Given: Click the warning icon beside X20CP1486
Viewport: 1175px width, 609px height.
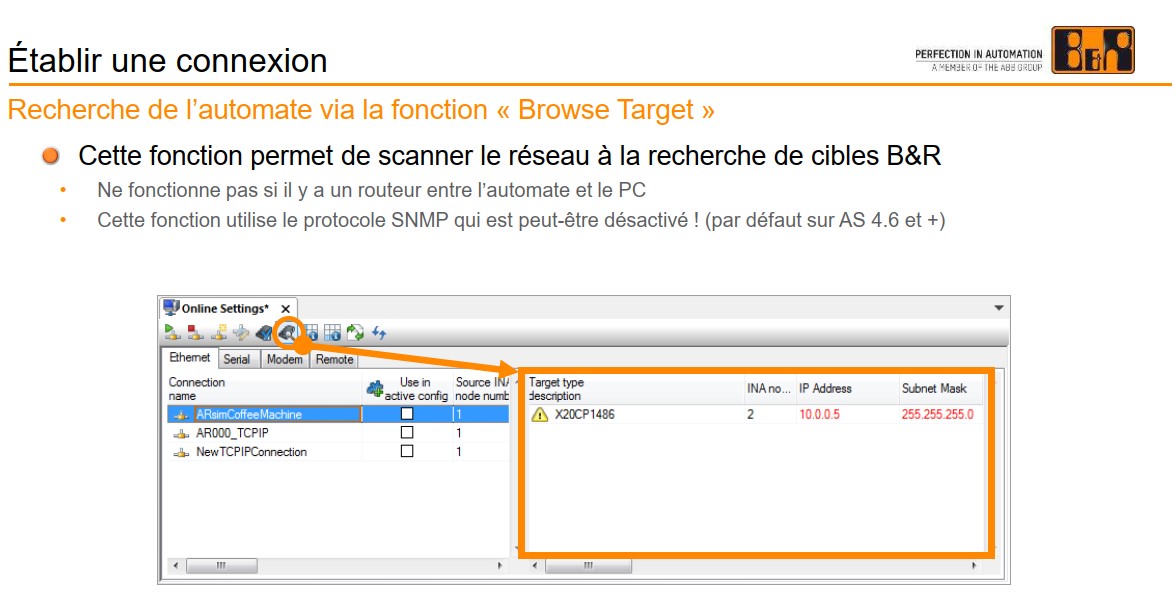Looking at the screenshot, I should (x=540, y=414).
